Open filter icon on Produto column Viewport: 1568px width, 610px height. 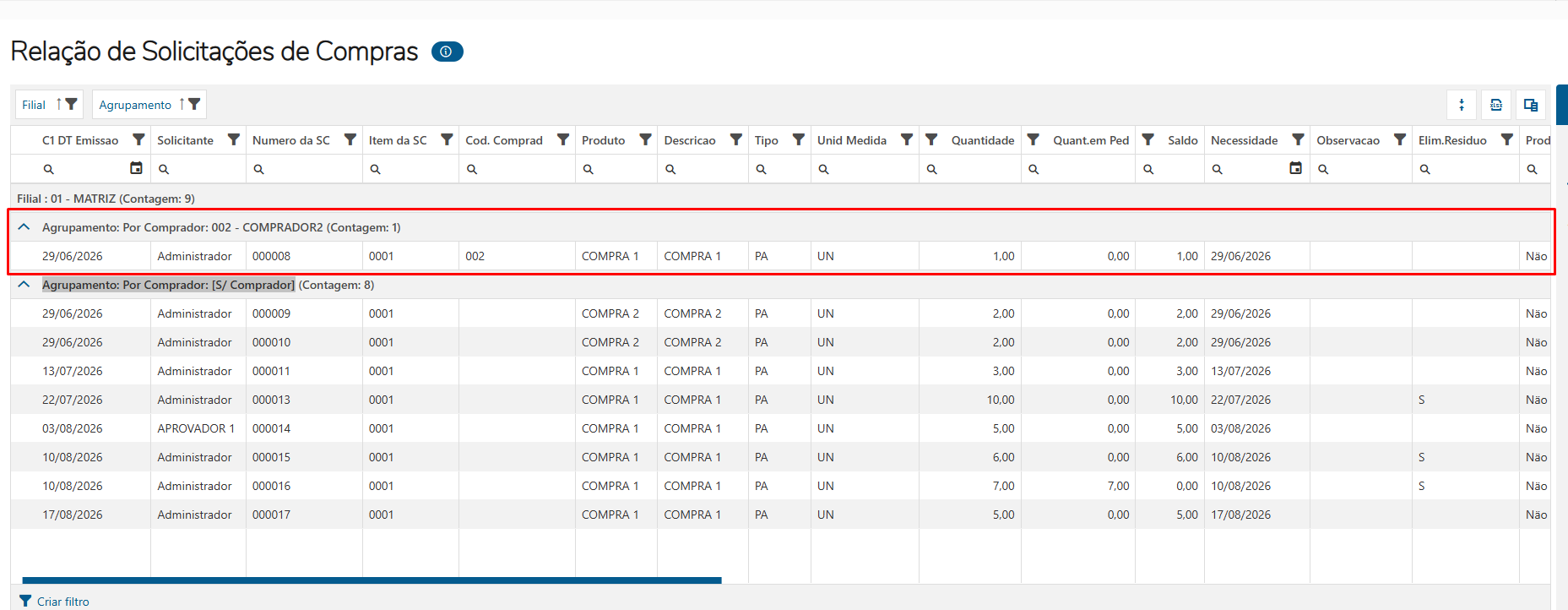pos(645,139)
